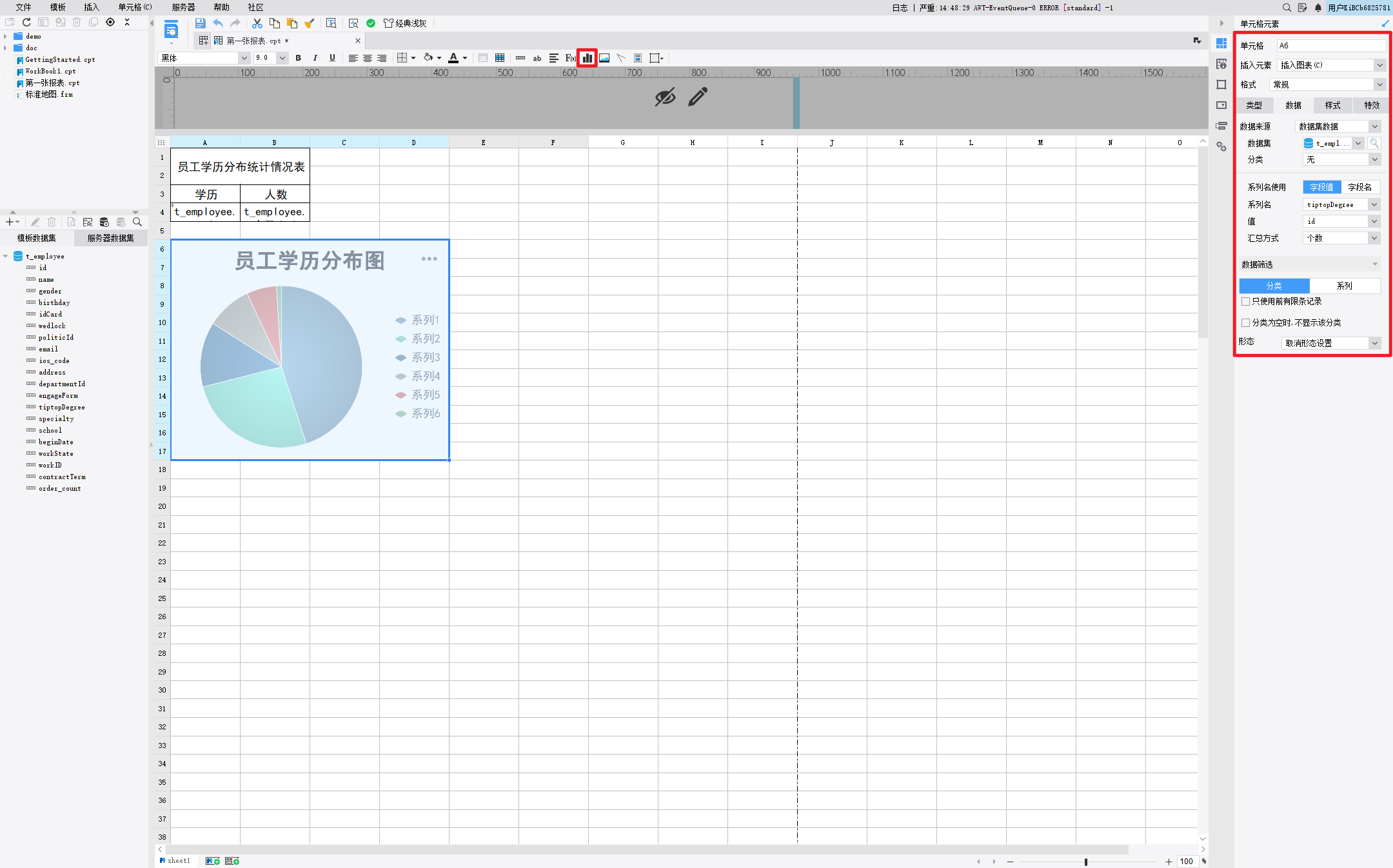Click the Insert Chart toolbar icon

click(587, 58)
